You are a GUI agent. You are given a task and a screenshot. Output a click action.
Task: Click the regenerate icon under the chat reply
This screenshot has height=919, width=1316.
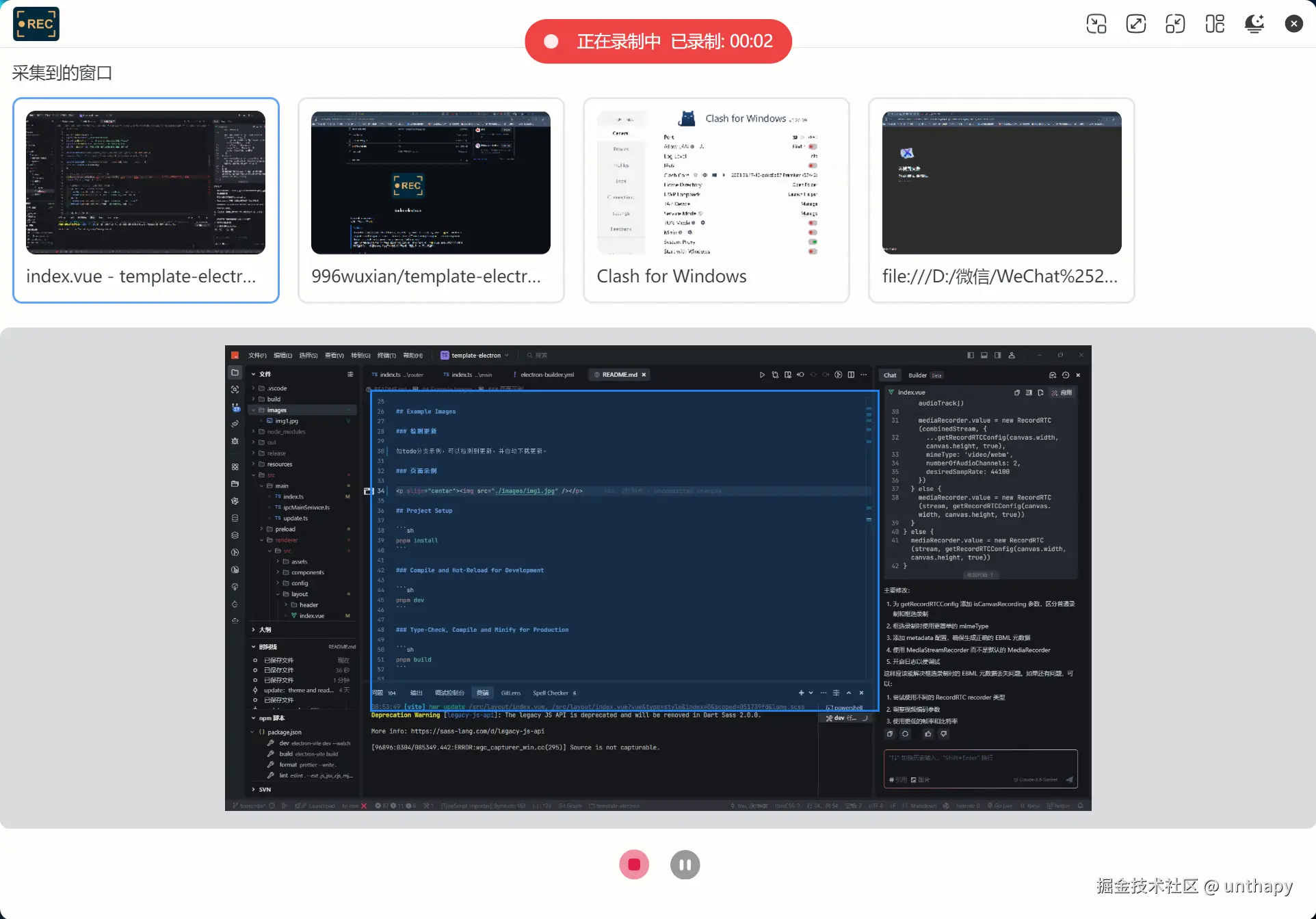coord(905,734)
